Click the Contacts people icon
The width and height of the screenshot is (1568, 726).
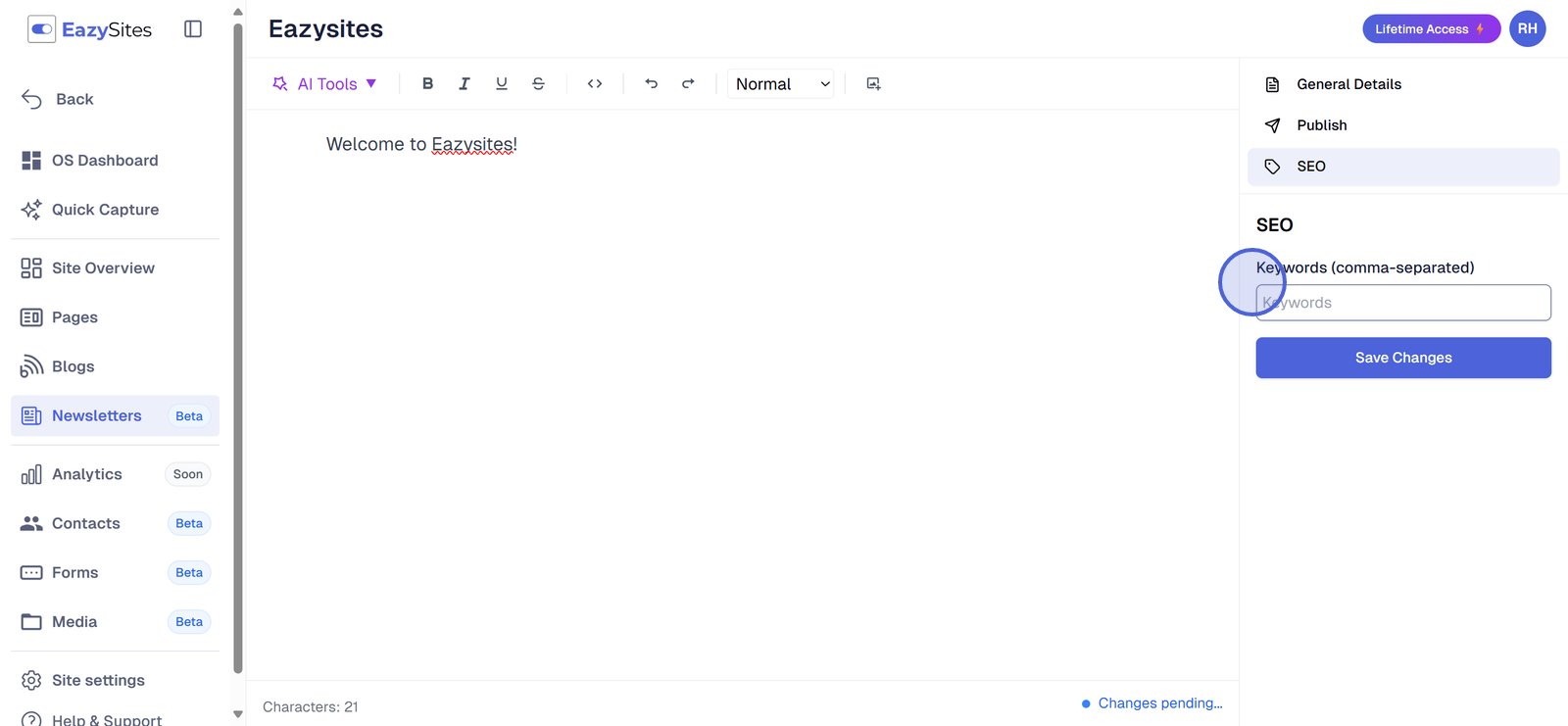coord(31,523)
